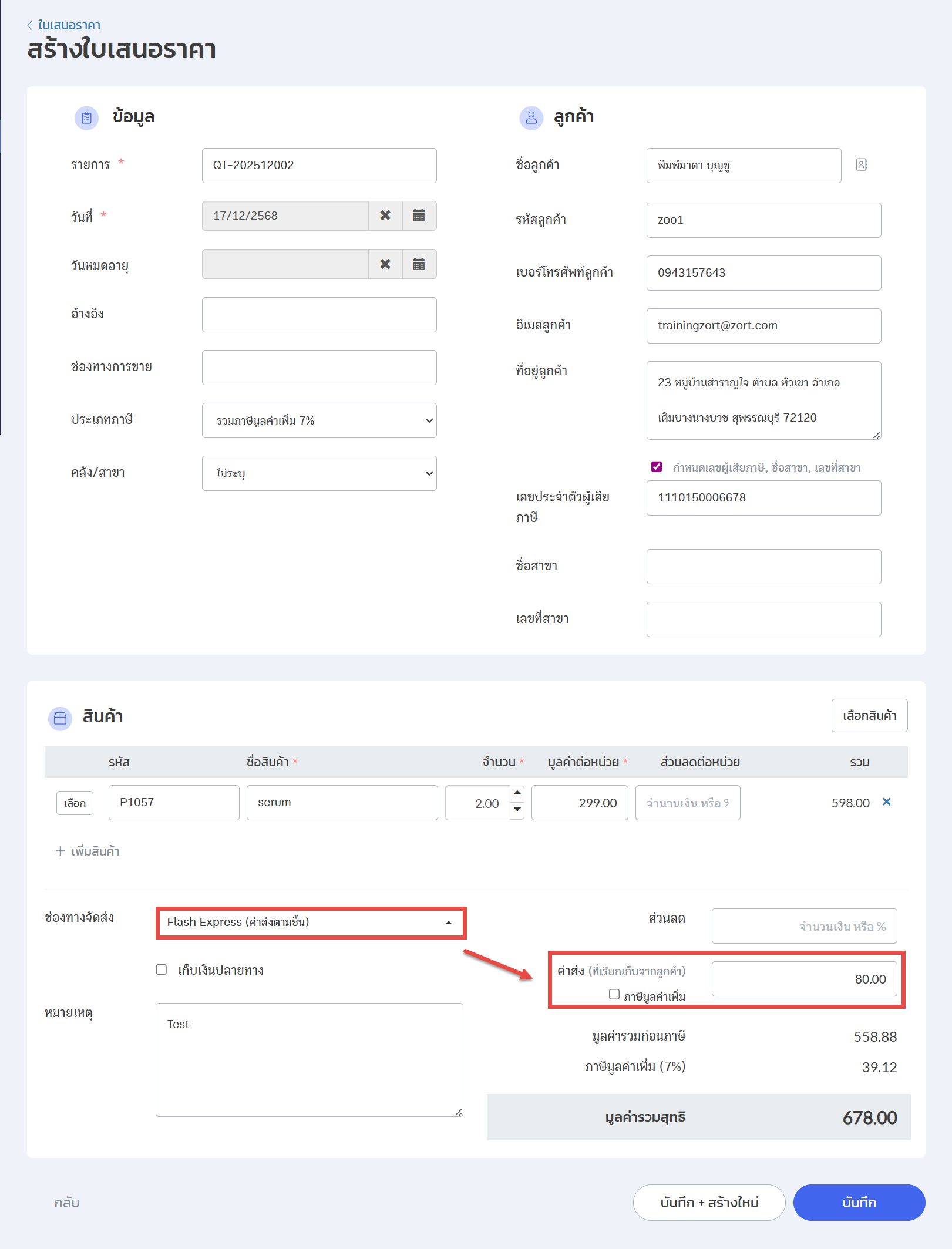Increase serum quantity with up arrow
The height and width of the screenshot is (1249, 952).
517,793
